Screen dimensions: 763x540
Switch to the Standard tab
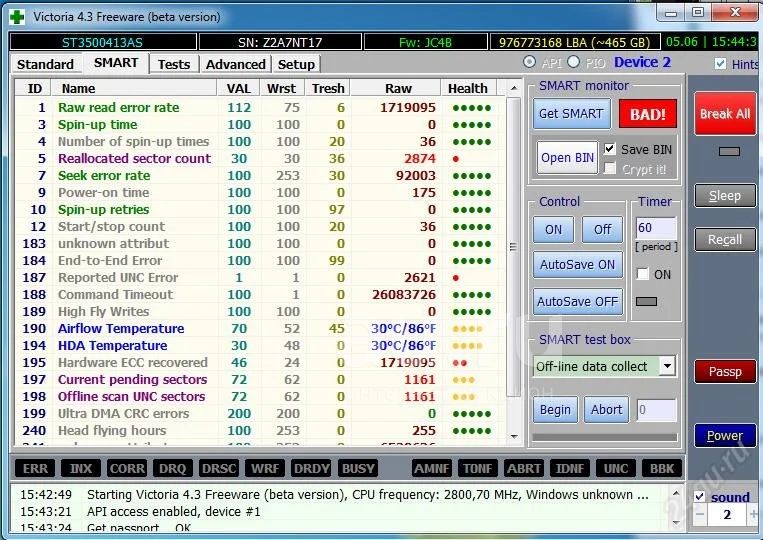[x=45, y=64]
